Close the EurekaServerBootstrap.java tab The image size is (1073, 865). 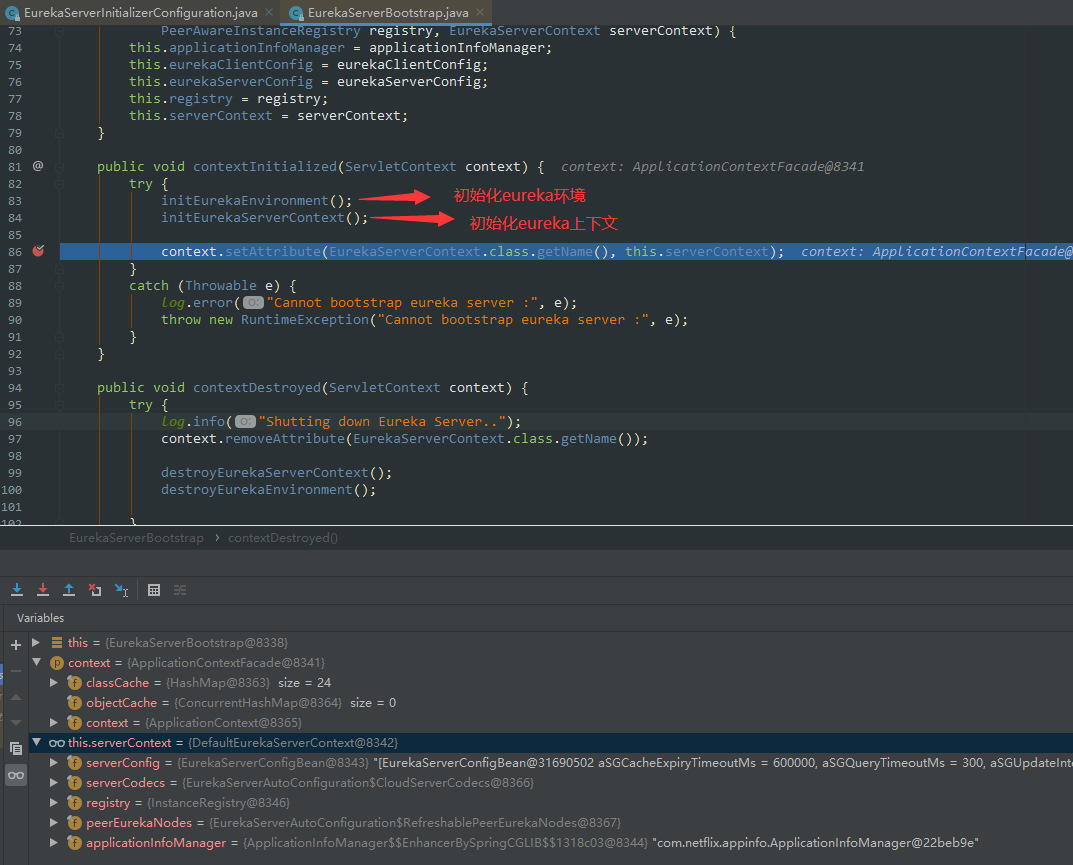(x=480, y=12)
